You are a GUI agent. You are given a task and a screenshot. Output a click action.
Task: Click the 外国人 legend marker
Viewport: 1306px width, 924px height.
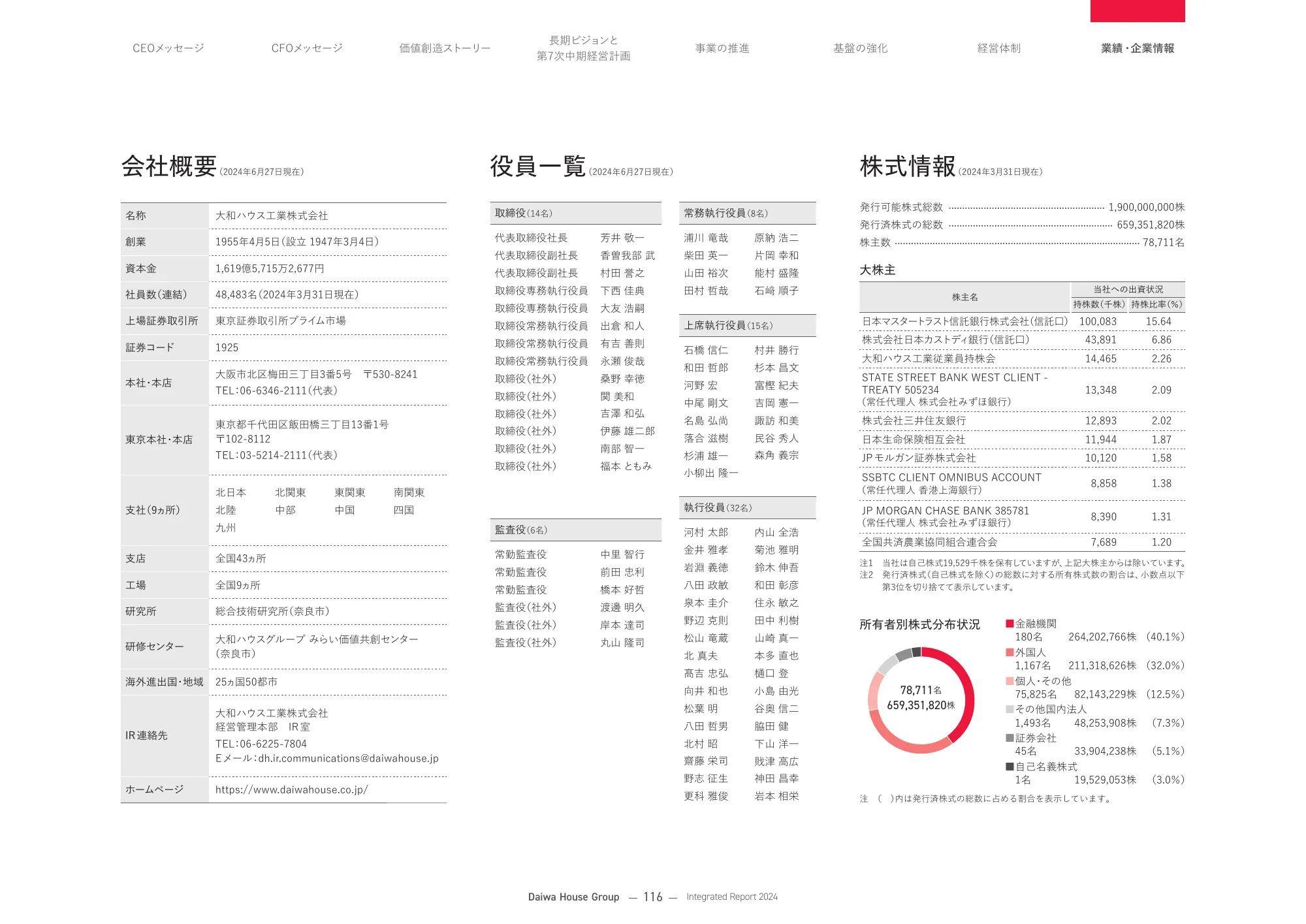click(1011, 652)
